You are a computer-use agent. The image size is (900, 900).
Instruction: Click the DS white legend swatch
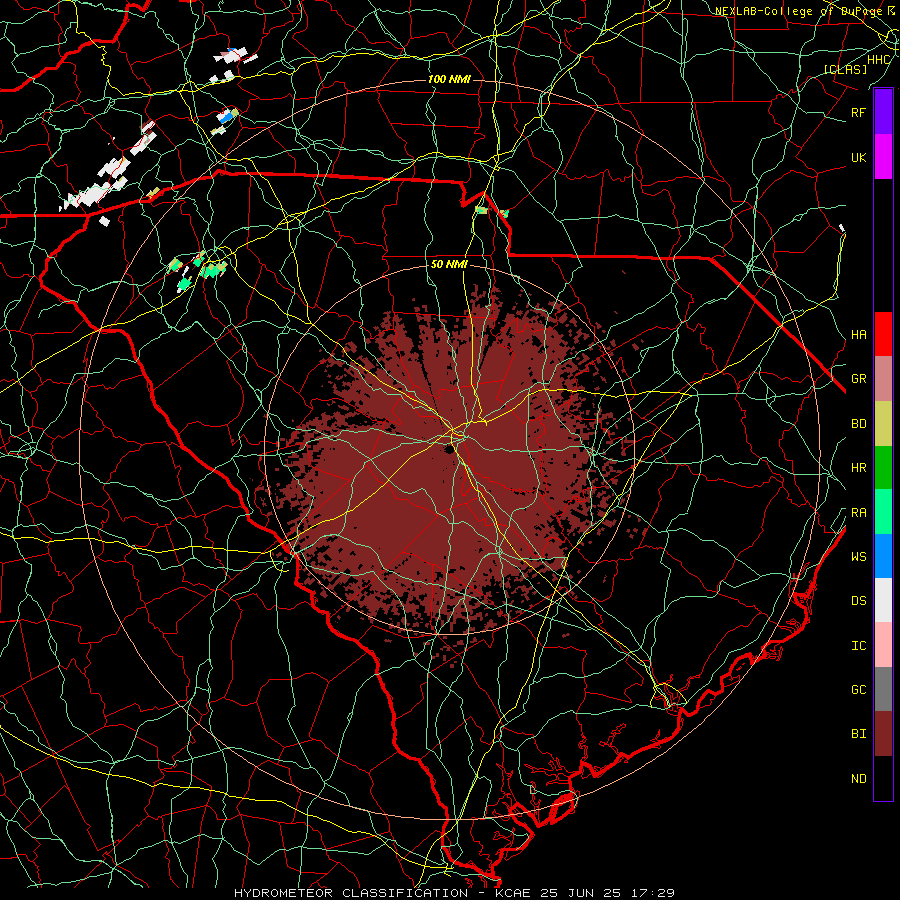883,600
